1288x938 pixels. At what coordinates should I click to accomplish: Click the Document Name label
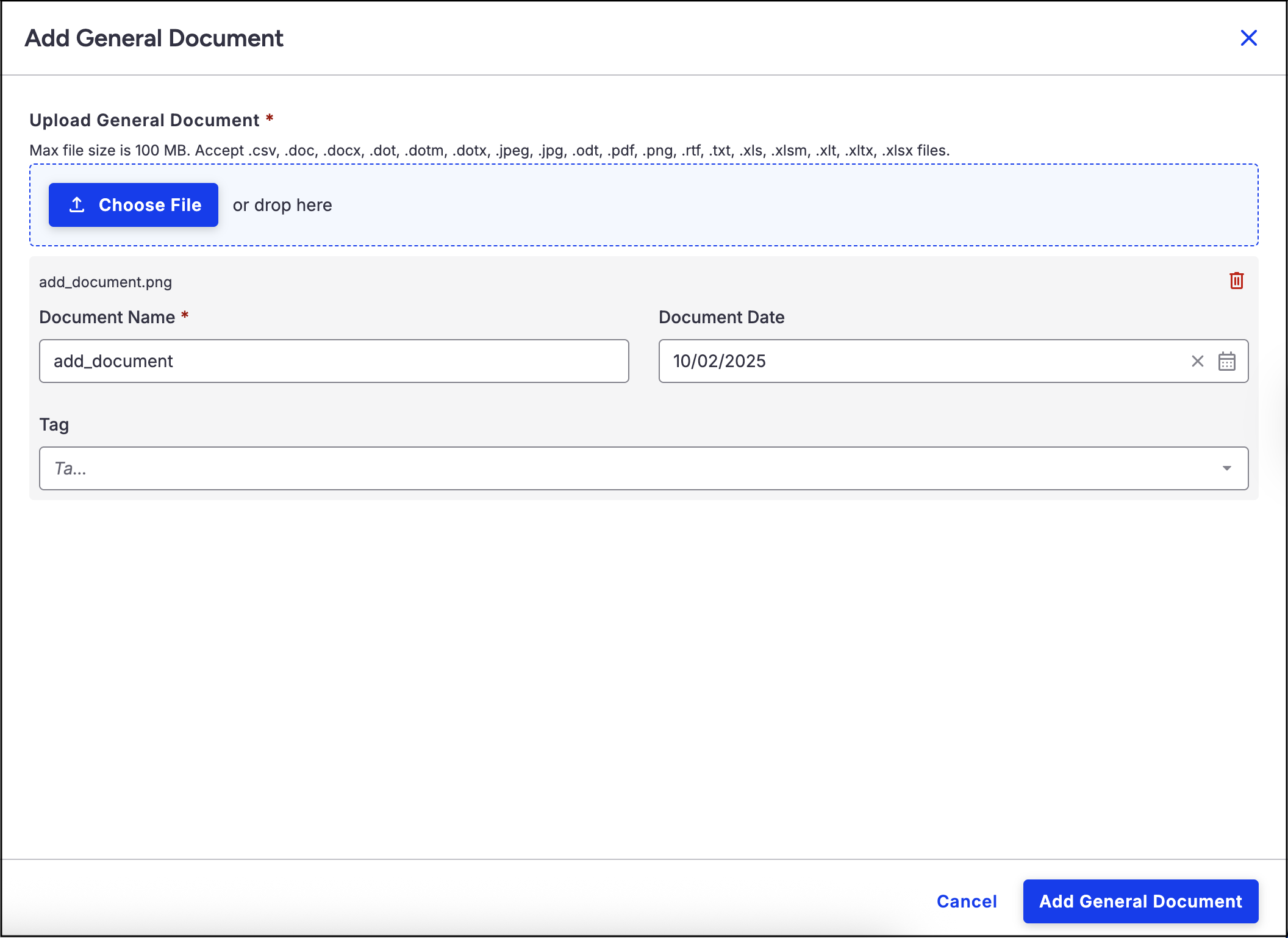tap(107, 317)
